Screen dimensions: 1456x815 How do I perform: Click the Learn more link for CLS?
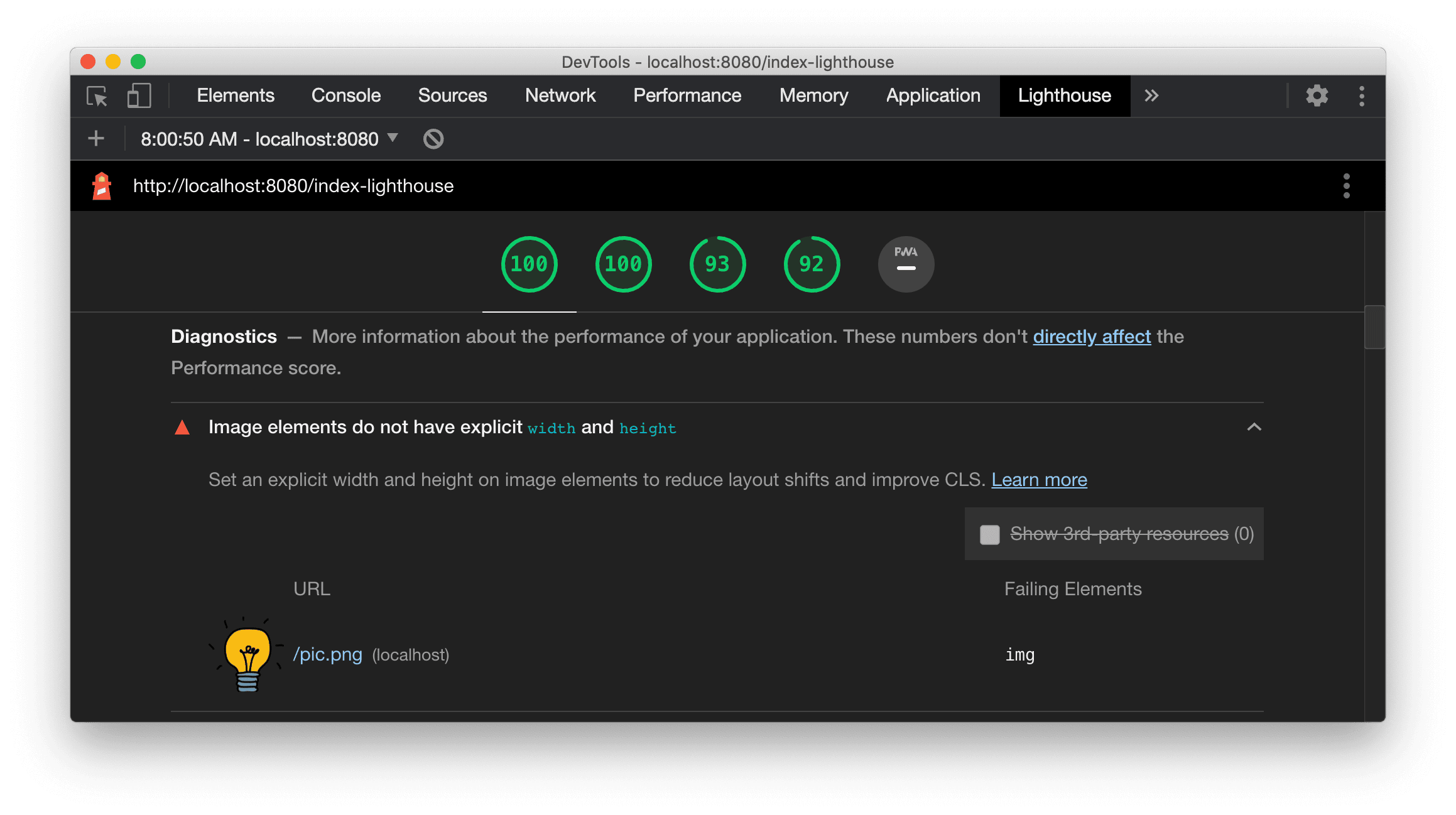click(x=1039, y=480)
